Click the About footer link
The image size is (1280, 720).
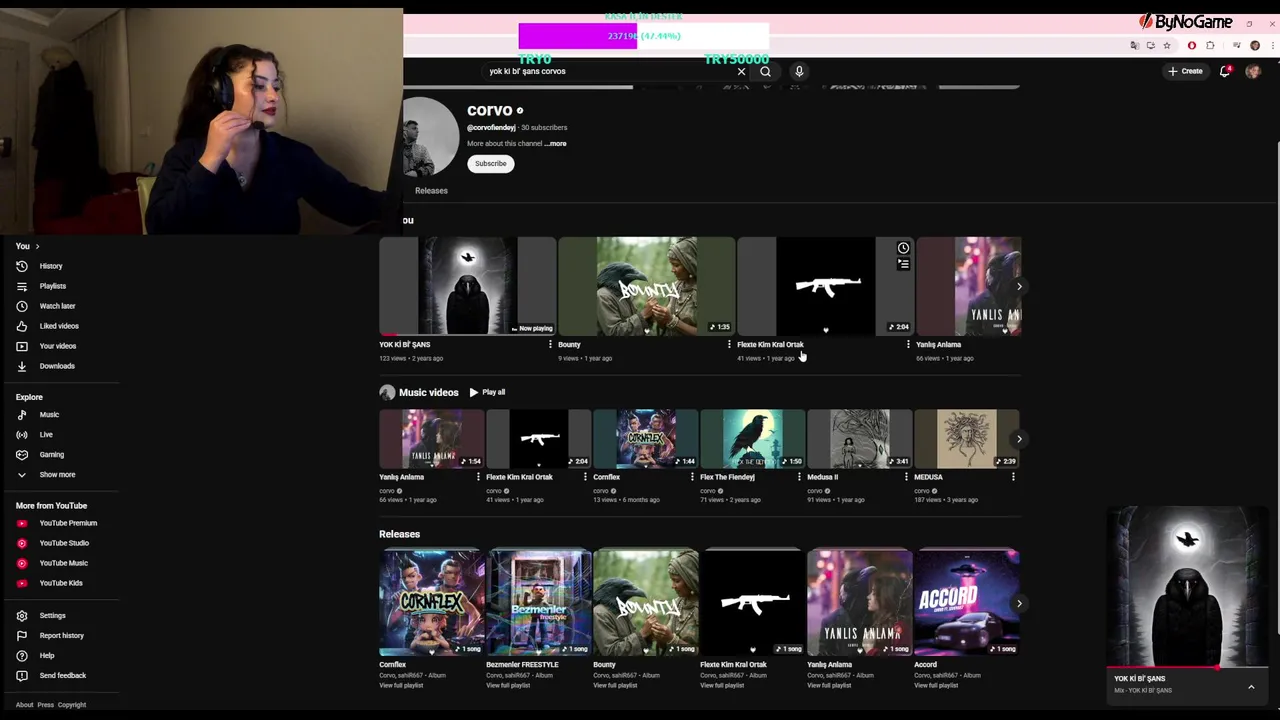(24, 705)
